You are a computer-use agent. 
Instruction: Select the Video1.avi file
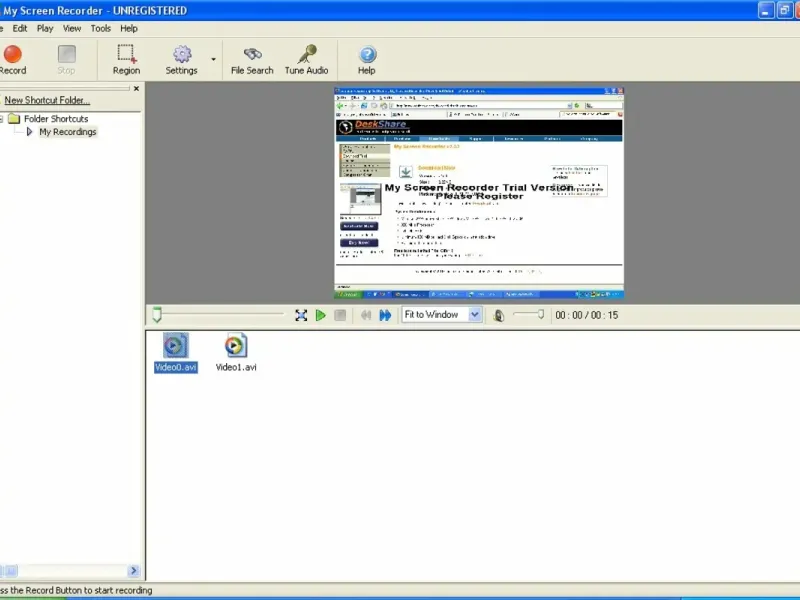pyautogui.click(x=236, y=352)
